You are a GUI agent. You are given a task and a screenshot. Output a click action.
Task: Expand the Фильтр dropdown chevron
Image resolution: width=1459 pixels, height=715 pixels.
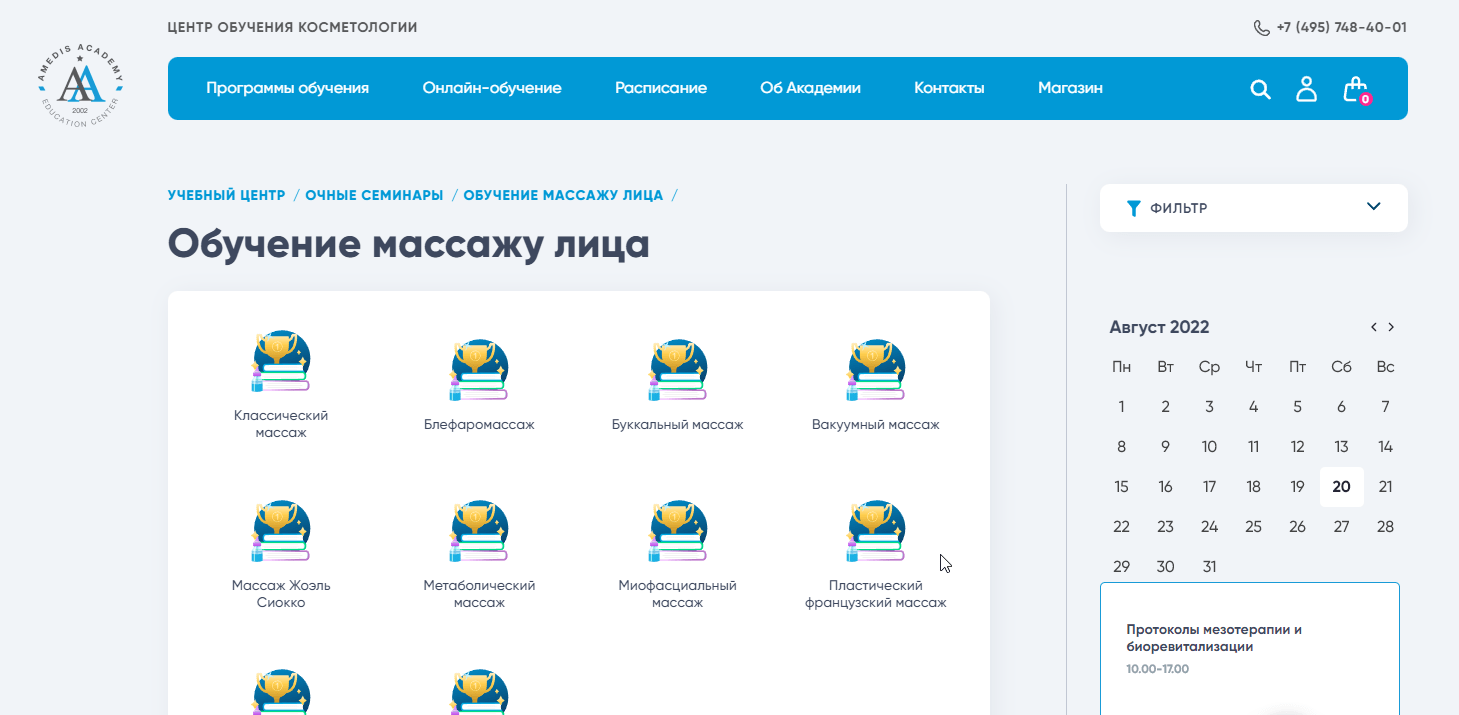(1373, 207)
